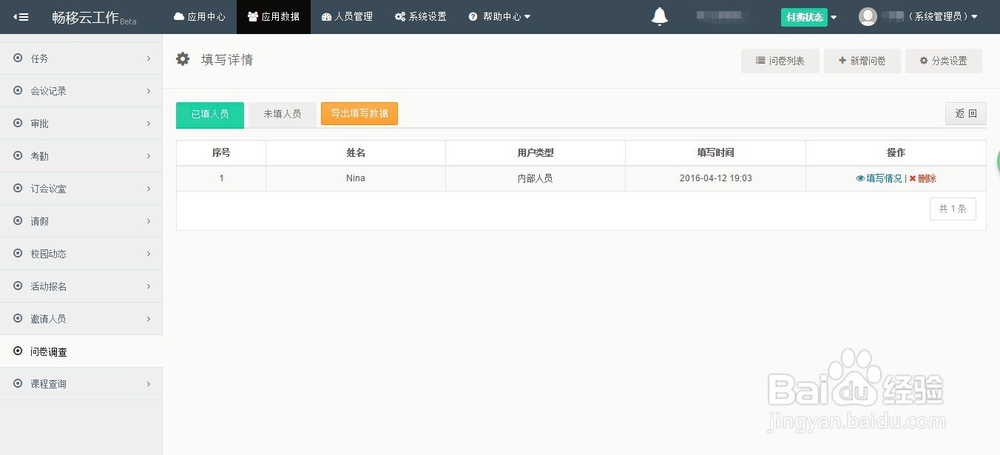
Task: Click the bullet icon next to 校园动态
Action: click(x=18, y=253)
